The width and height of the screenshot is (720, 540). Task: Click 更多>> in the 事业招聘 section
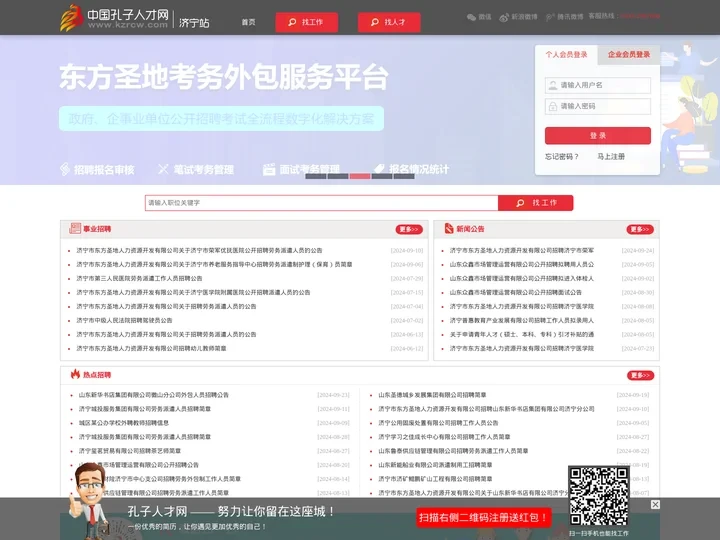click(x=409, y=229)
